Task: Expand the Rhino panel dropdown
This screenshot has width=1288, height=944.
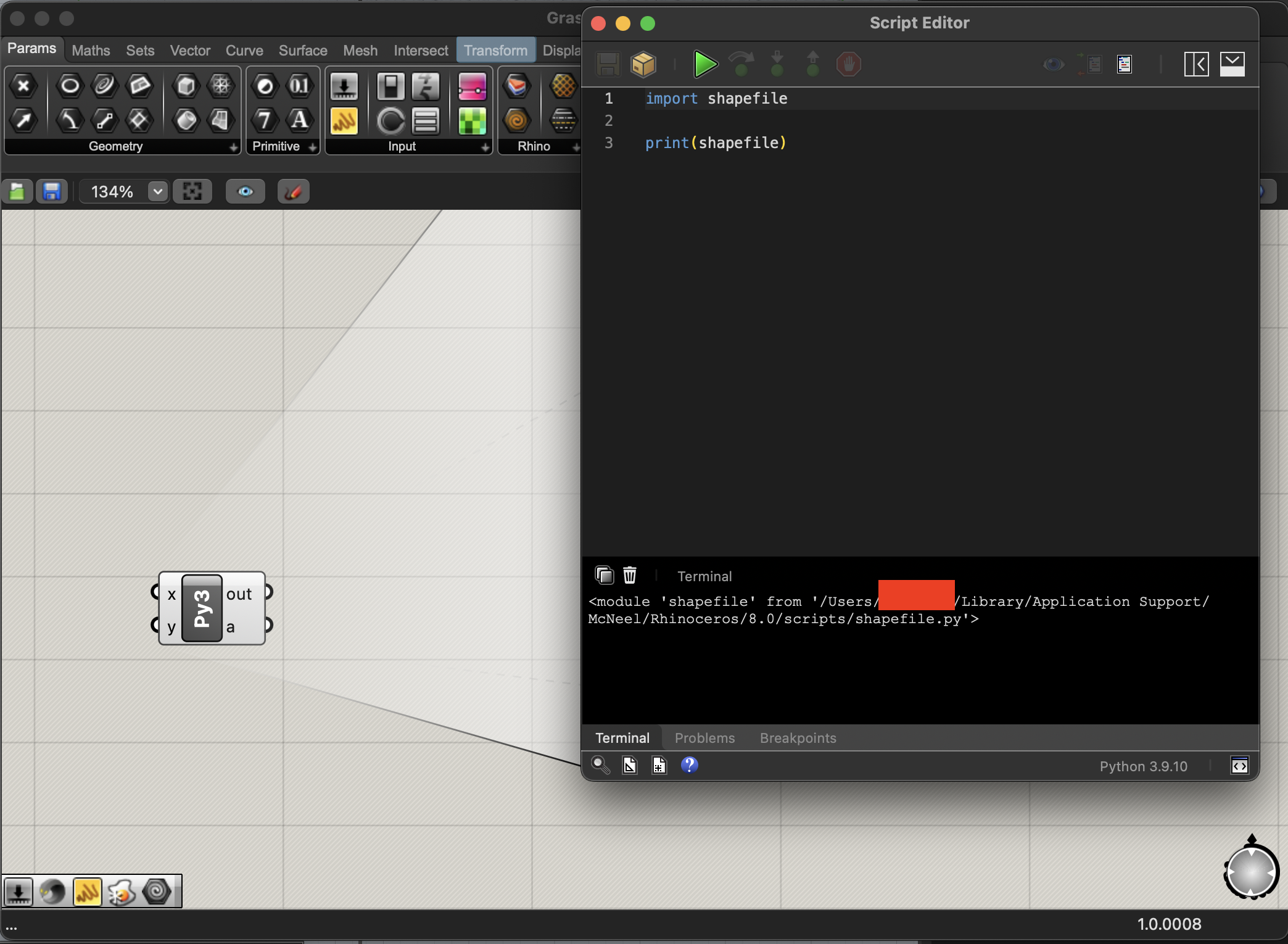Action: [x=576, y=147]
